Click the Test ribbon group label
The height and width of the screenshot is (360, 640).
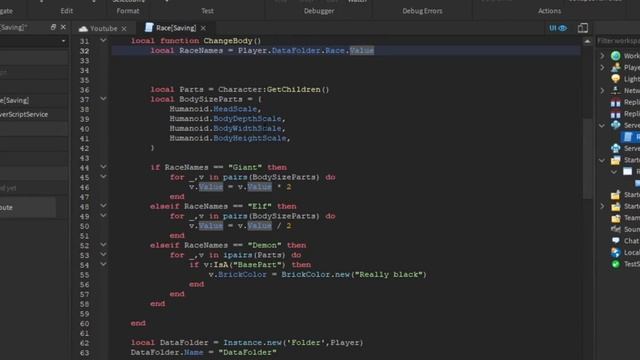click(x=207, y=11)
